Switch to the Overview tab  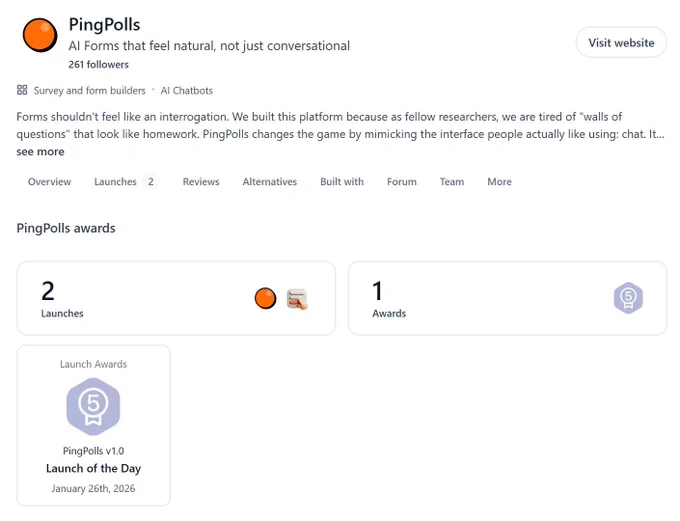point(49,182)
